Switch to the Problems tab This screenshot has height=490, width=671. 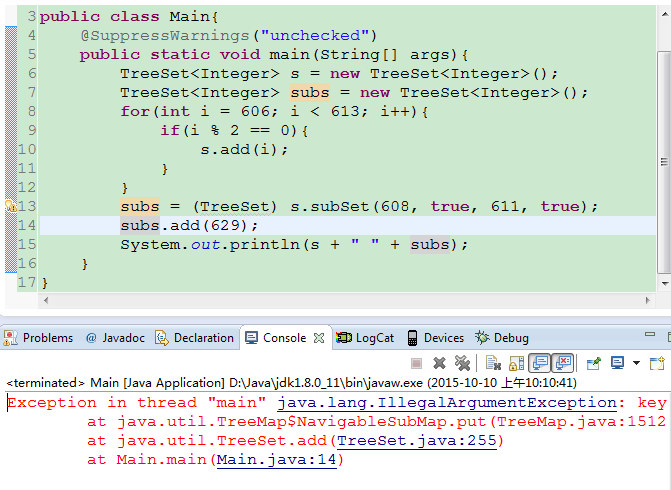(38, 338)
